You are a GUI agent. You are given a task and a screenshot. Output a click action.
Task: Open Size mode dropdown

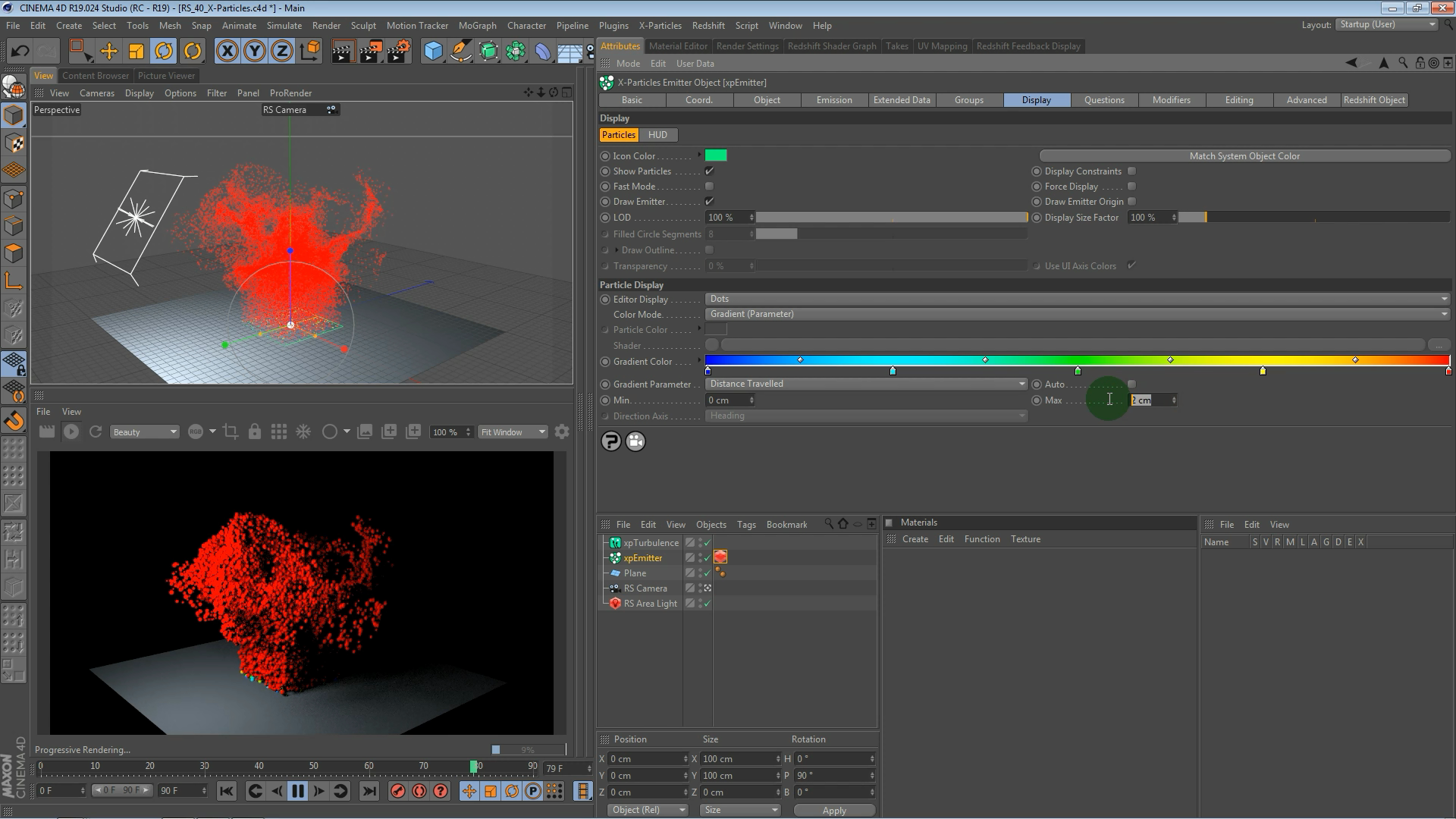[x=740, y=810]
